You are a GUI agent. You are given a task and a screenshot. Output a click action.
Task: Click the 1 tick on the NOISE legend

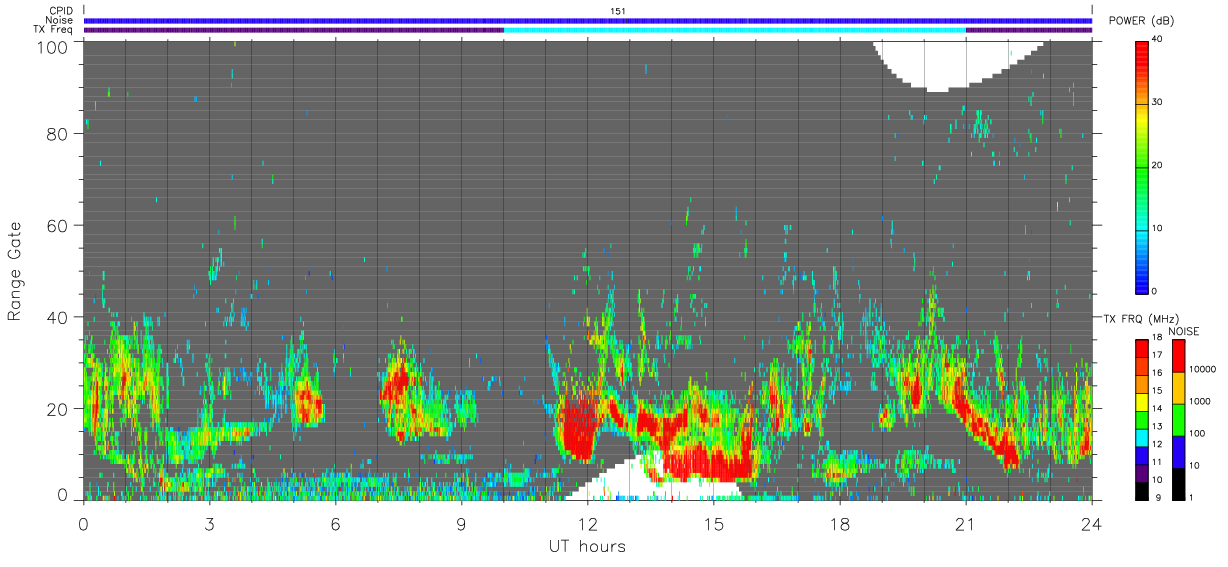1193,497
